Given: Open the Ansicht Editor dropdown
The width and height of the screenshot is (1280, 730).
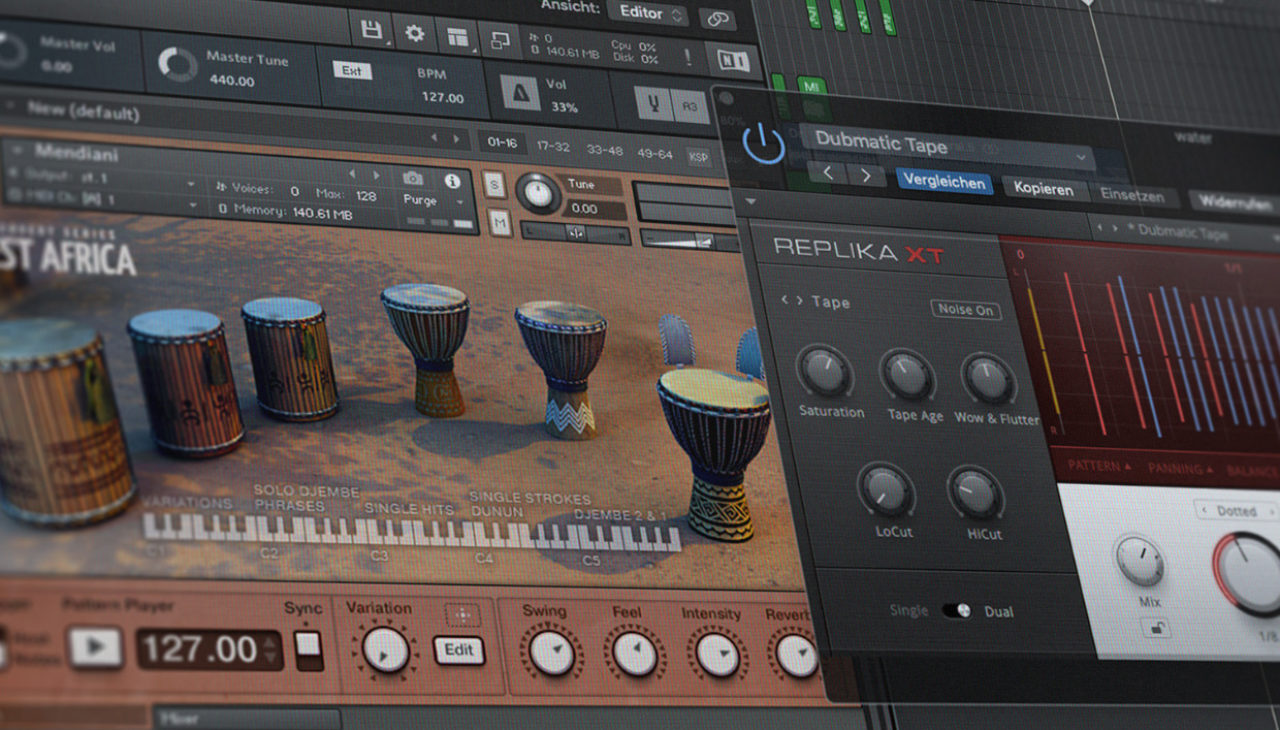Looking at the screenshot, I should tap(646, 13).
